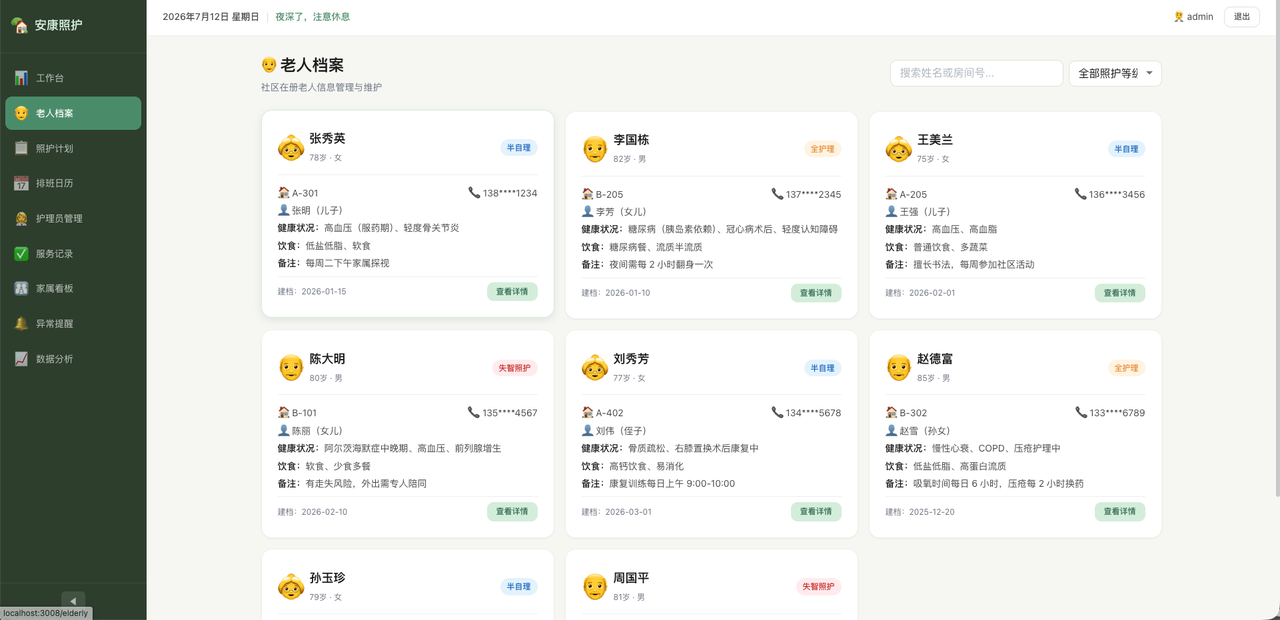The image size is (1280, 620).
Task: Open the 数据分析 chart icon
Action: [x=21, y=358]
